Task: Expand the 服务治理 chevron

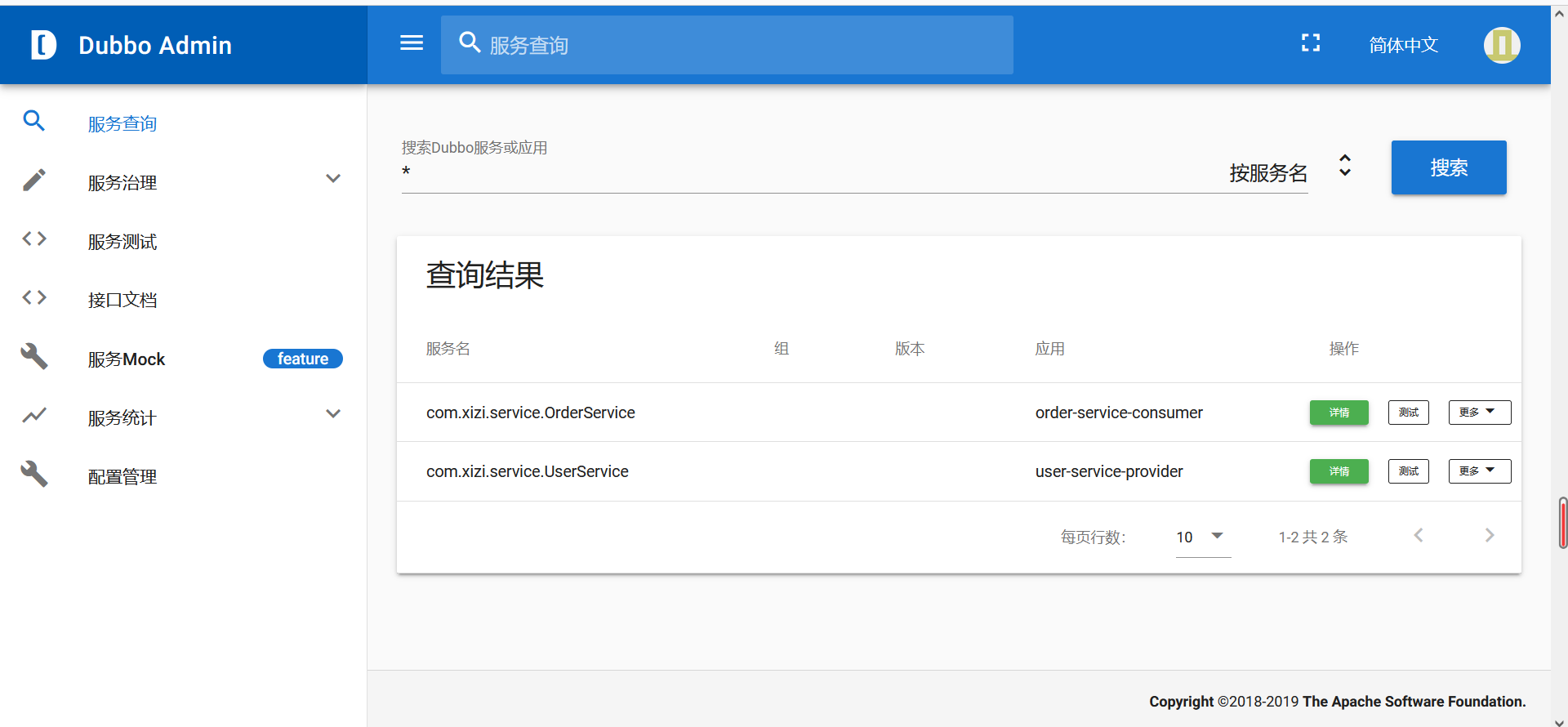Action: pos(333,179)
